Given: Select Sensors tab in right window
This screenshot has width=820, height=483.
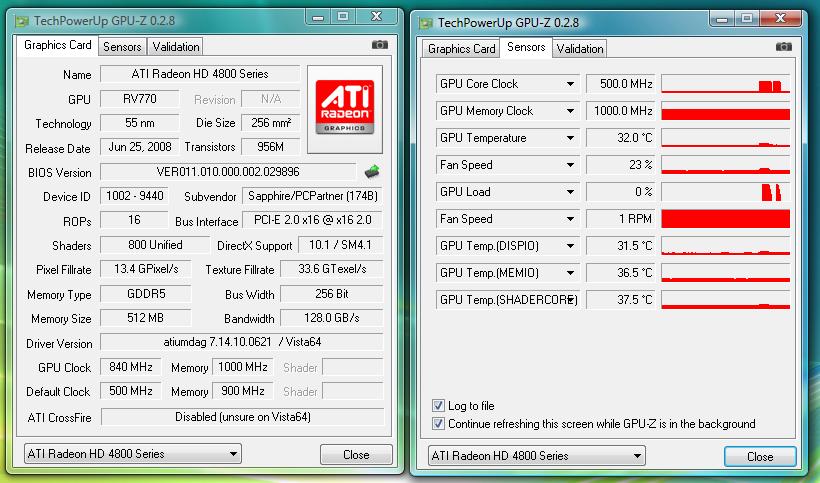Looking at the screenshot, I should pos(526,47).
